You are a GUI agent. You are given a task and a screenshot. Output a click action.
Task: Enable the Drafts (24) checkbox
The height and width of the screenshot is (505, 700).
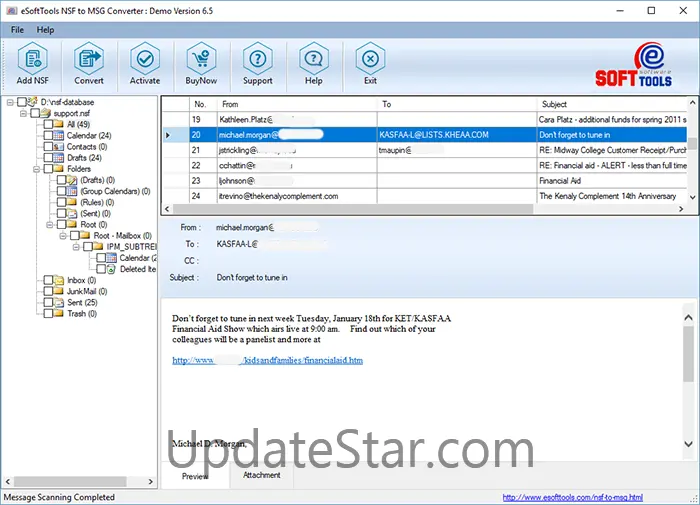coord(48,158)
